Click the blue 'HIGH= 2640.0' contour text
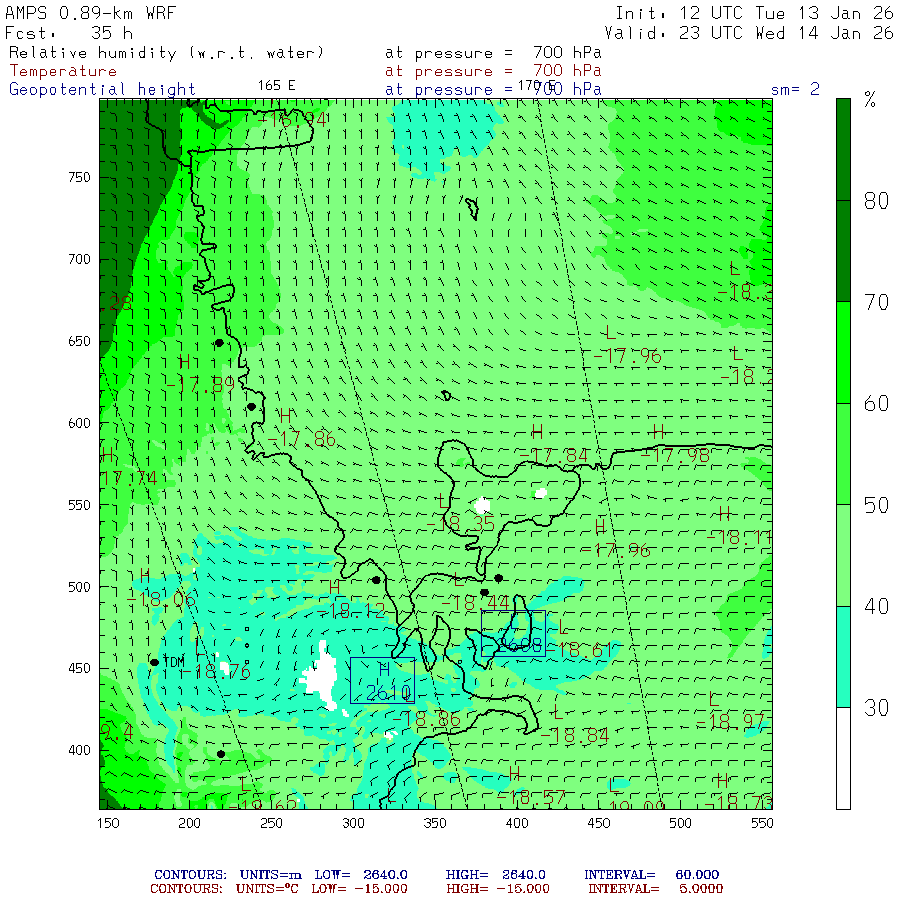The width and height of the screenshot is (900, 900). 496,875
